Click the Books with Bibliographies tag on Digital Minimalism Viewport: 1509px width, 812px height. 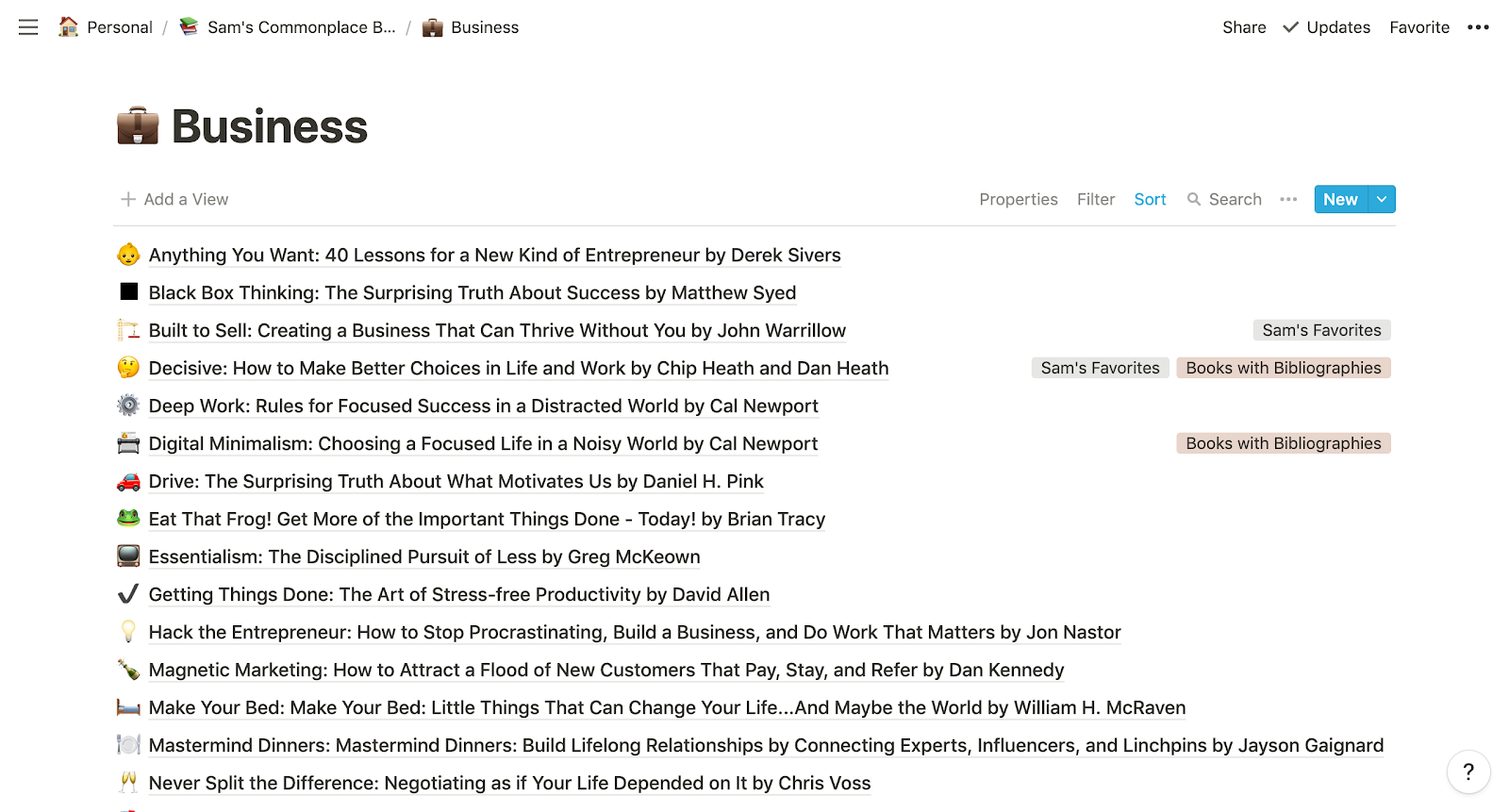[1283, 443]
